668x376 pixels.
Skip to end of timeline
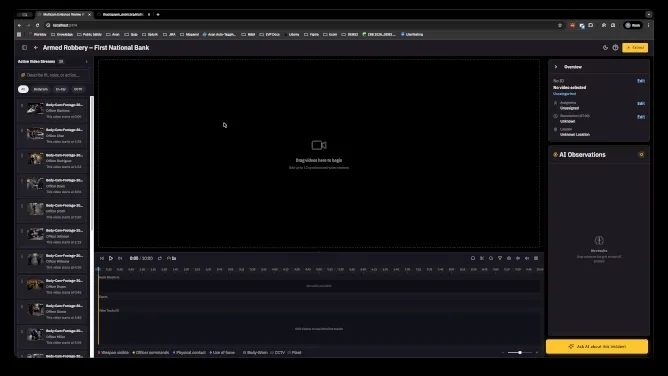(120, 258)
